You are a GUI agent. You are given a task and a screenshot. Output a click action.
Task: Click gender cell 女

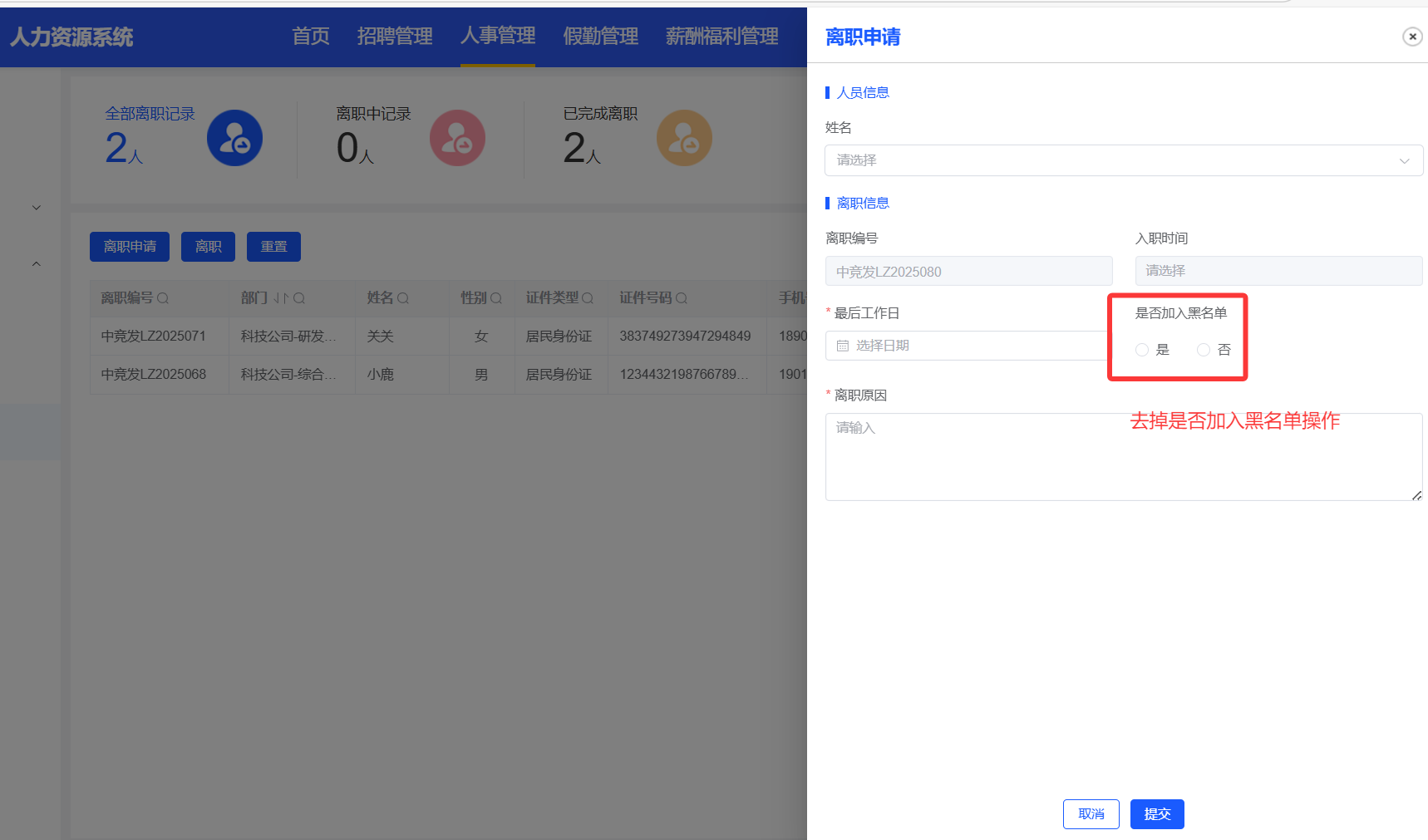(481, 336)
